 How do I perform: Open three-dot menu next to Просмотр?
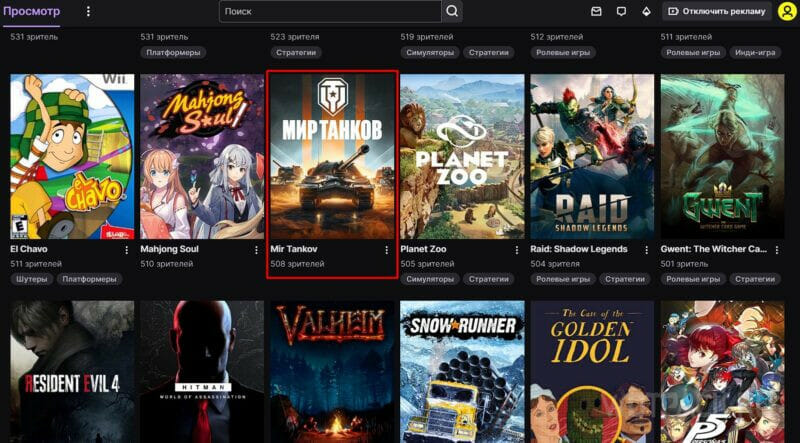tap(88, 11)
